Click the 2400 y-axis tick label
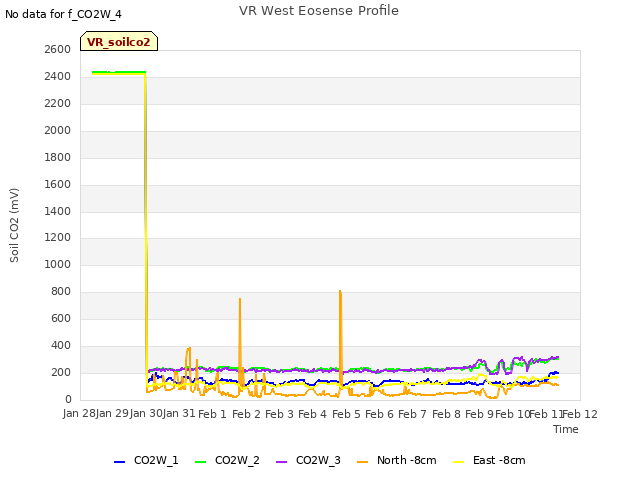 tap(58, 76)
